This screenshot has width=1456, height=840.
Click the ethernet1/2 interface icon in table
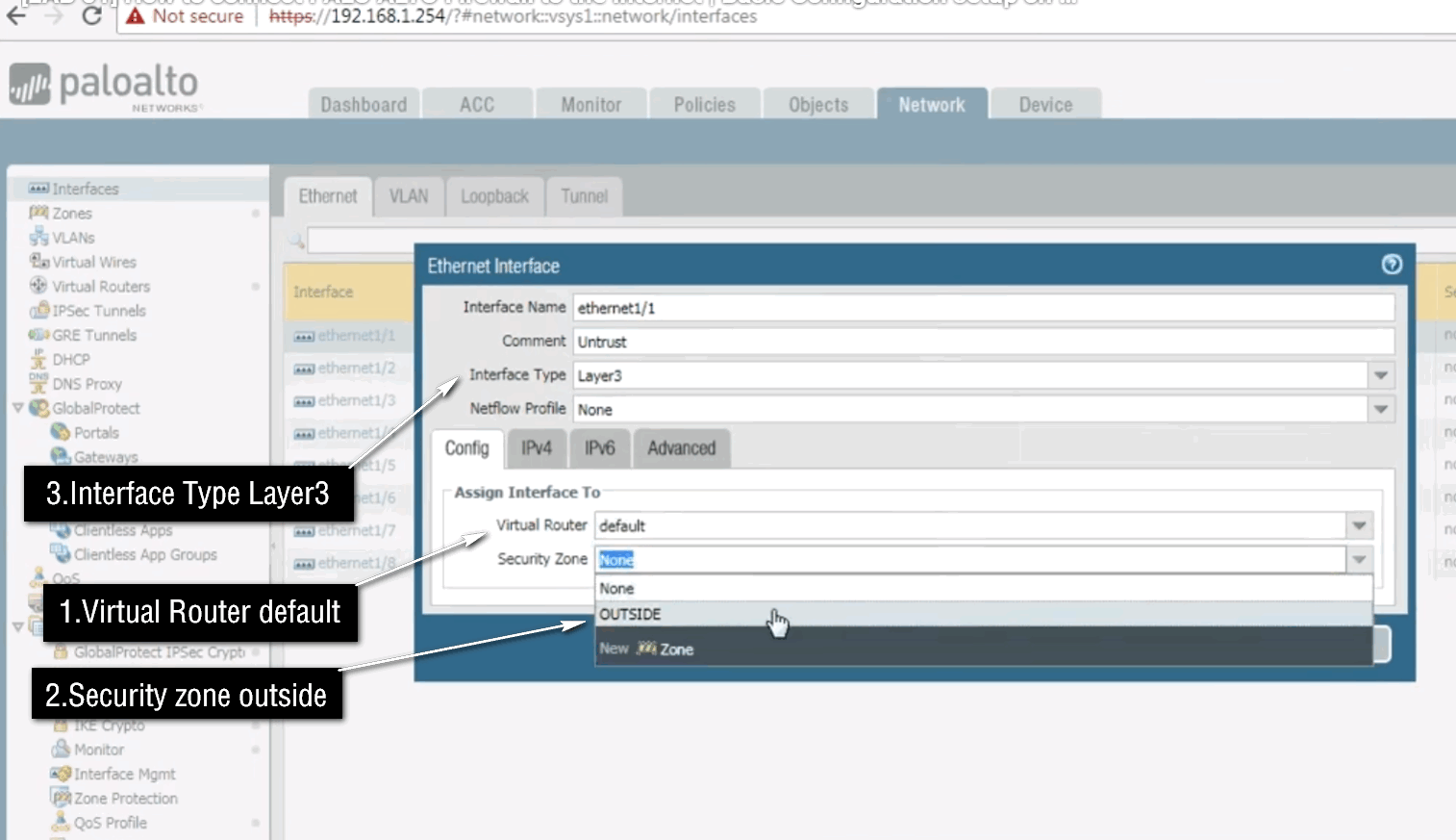point(304,369)
